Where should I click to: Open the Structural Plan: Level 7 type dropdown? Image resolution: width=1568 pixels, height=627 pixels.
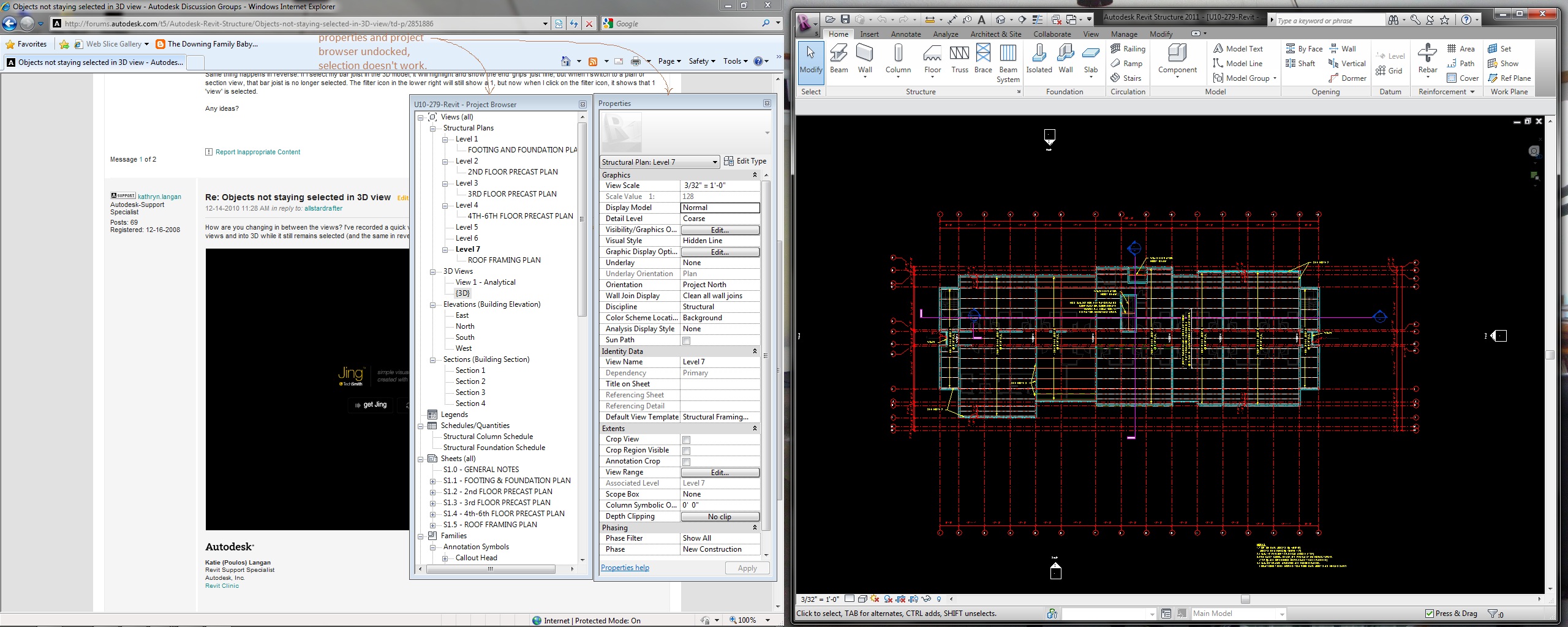714,162
